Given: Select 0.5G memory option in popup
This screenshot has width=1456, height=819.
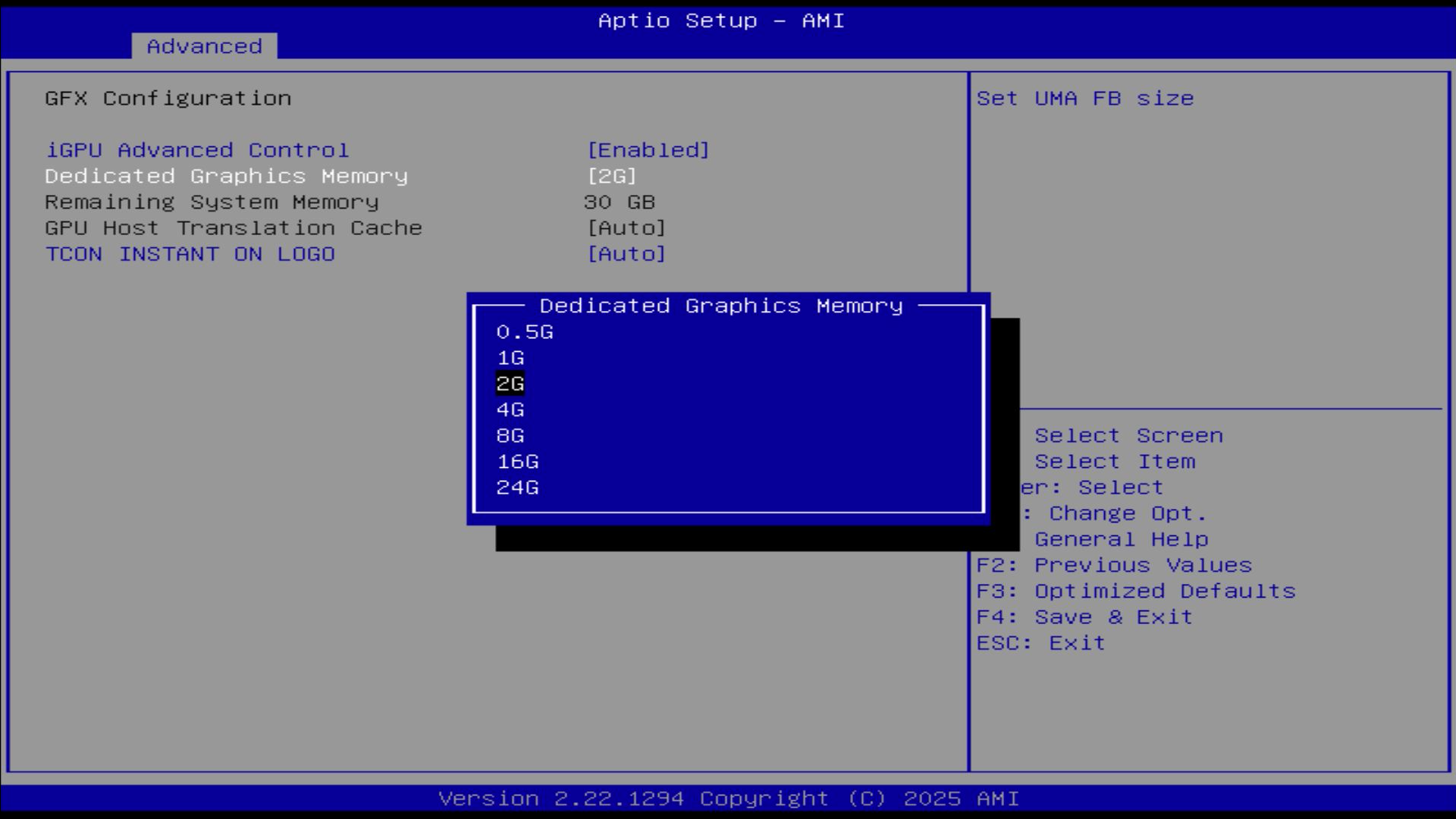Looking at the screenshot, I should click(524, 332).
